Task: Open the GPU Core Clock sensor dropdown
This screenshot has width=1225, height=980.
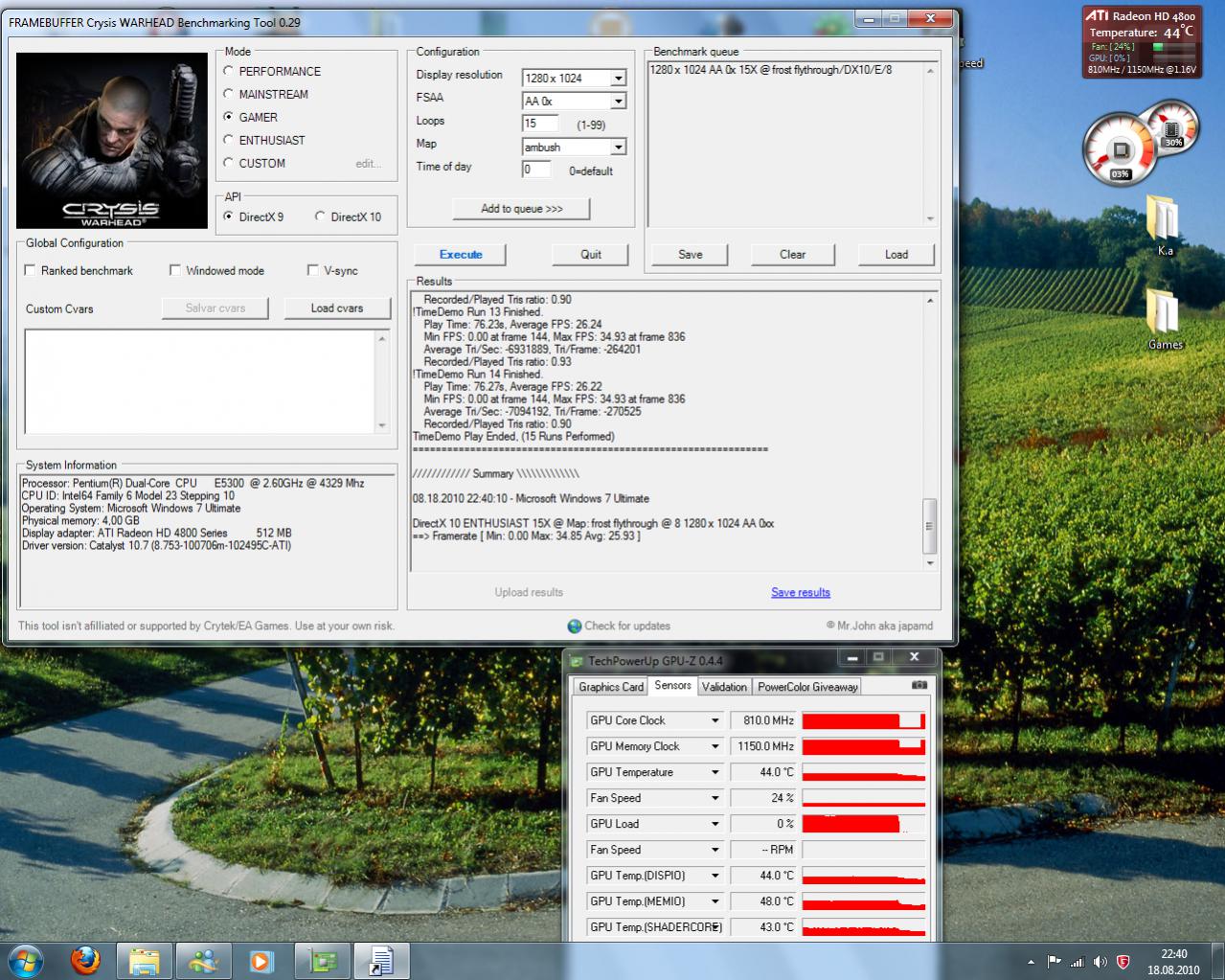Action: (715, 720)
